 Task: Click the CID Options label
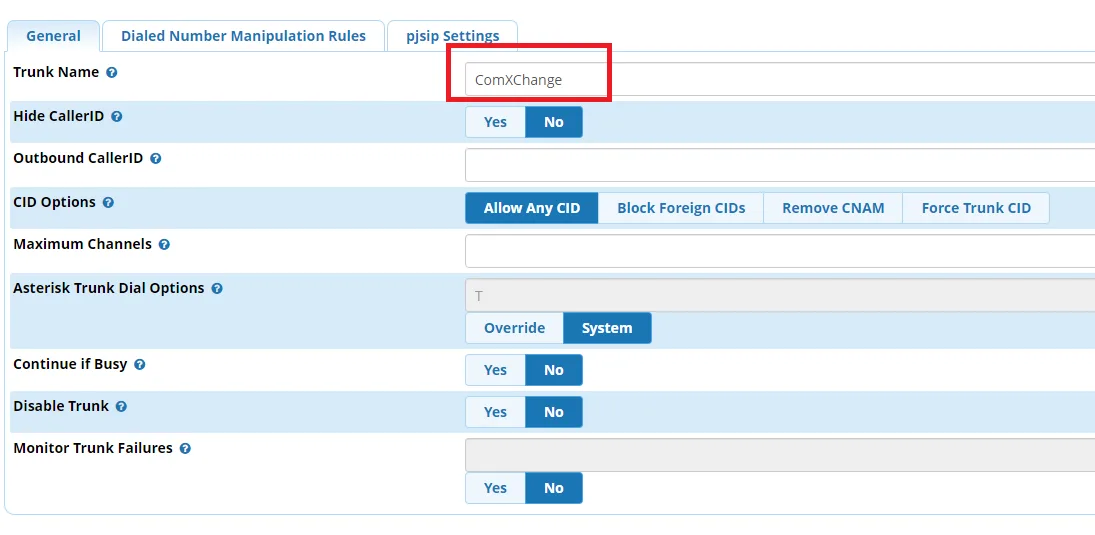(x=54, y=202)
